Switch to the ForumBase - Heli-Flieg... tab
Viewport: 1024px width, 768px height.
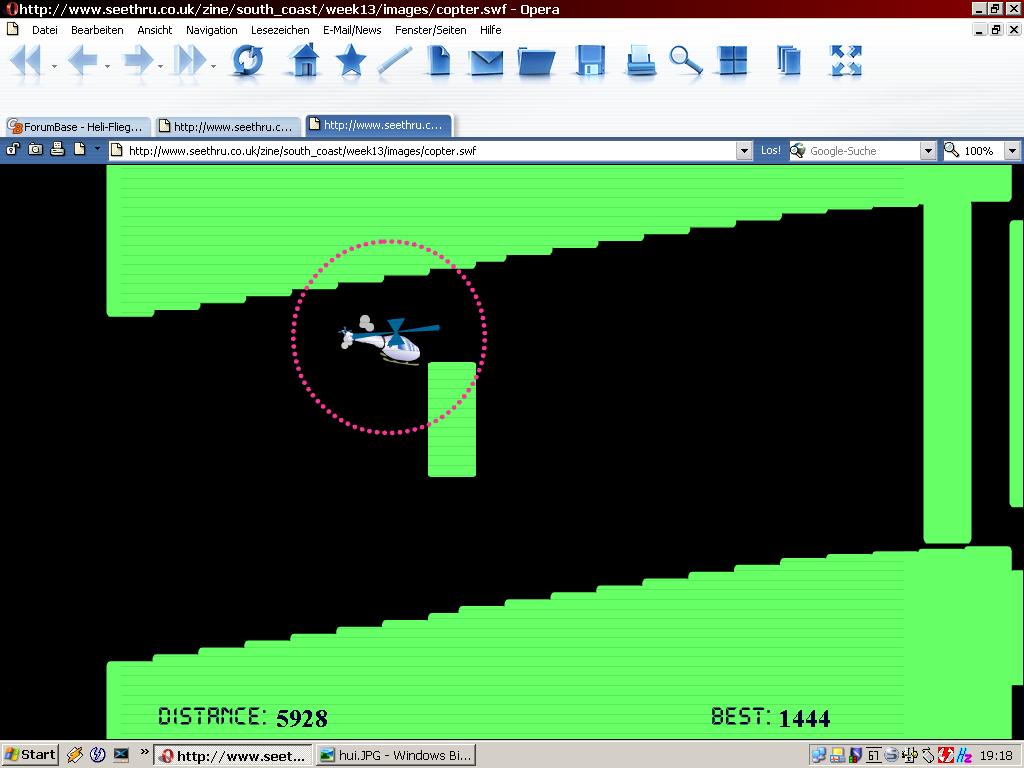(78, 127)
